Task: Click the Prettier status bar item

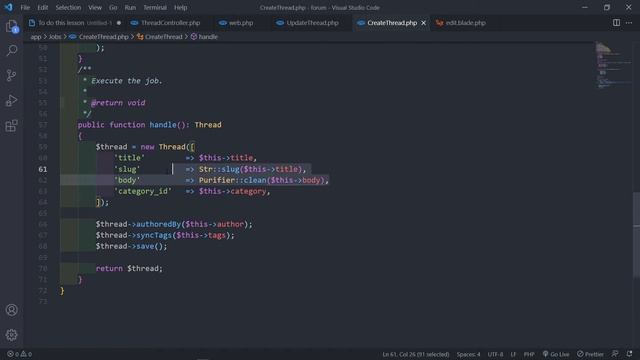Action: pos(590,354)
